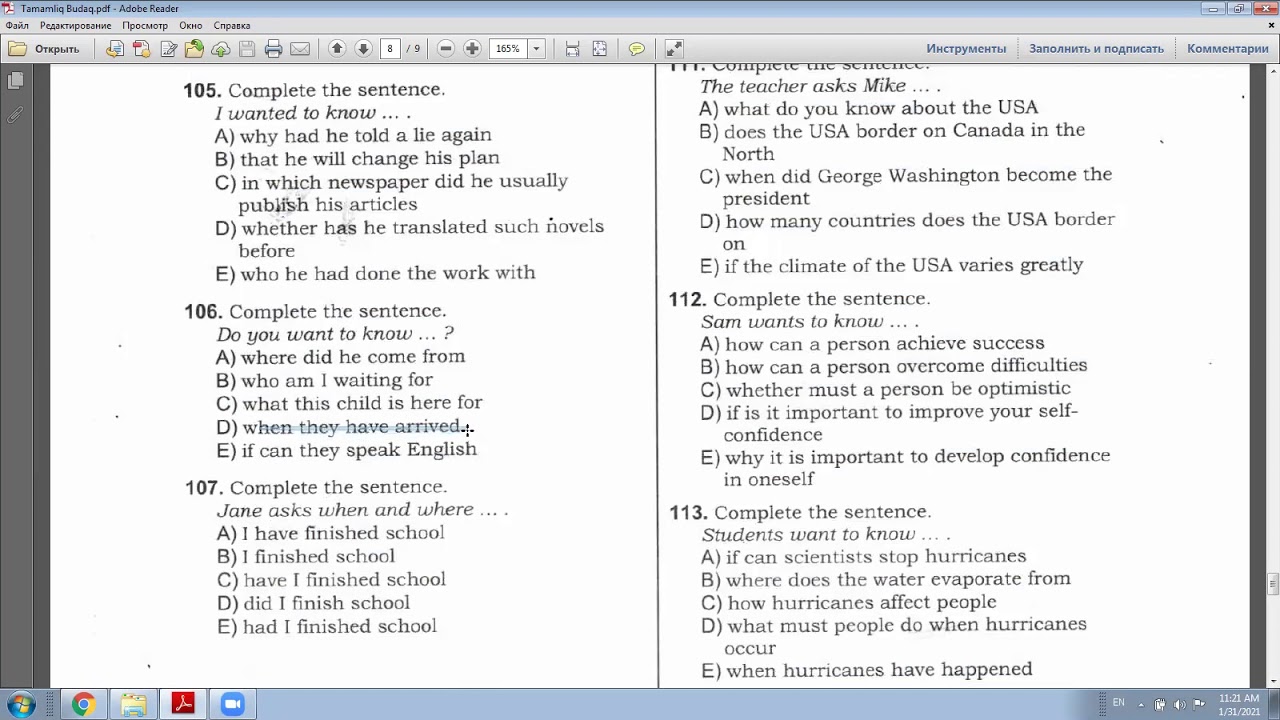Viewport: 1280px width, 720px height.
Task: Click answer 'what this child is here for'
Action: pos(362,403)
